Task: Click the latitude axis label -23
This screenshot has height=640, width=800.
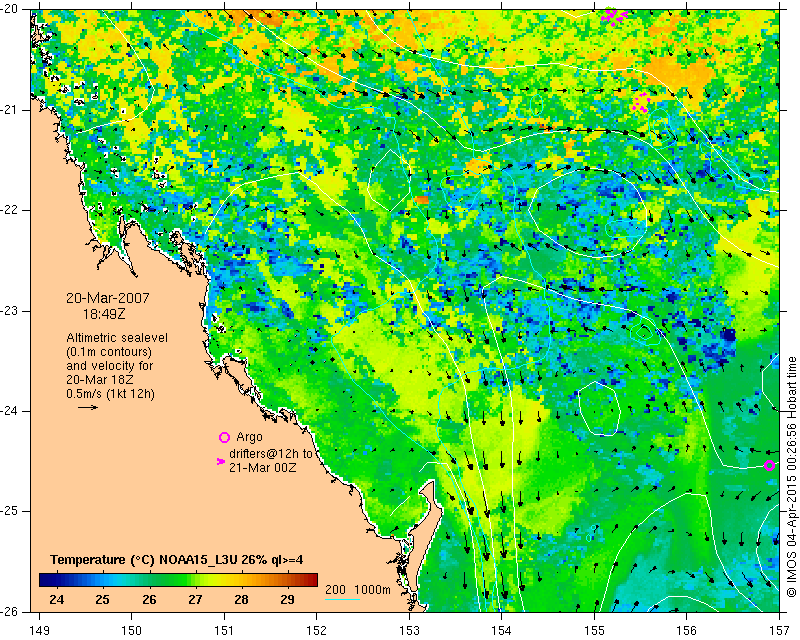Action: click(x=9, y=311)
